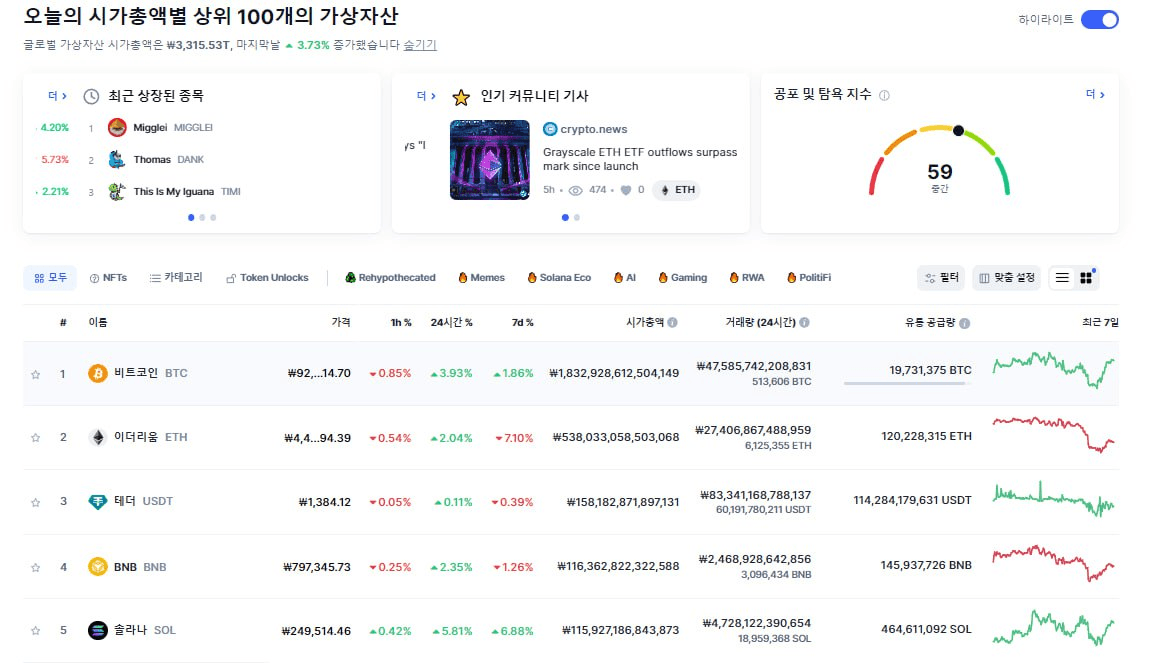Select the RWA category
This screenshot has width=1173, height=663.
coord(747,278)
